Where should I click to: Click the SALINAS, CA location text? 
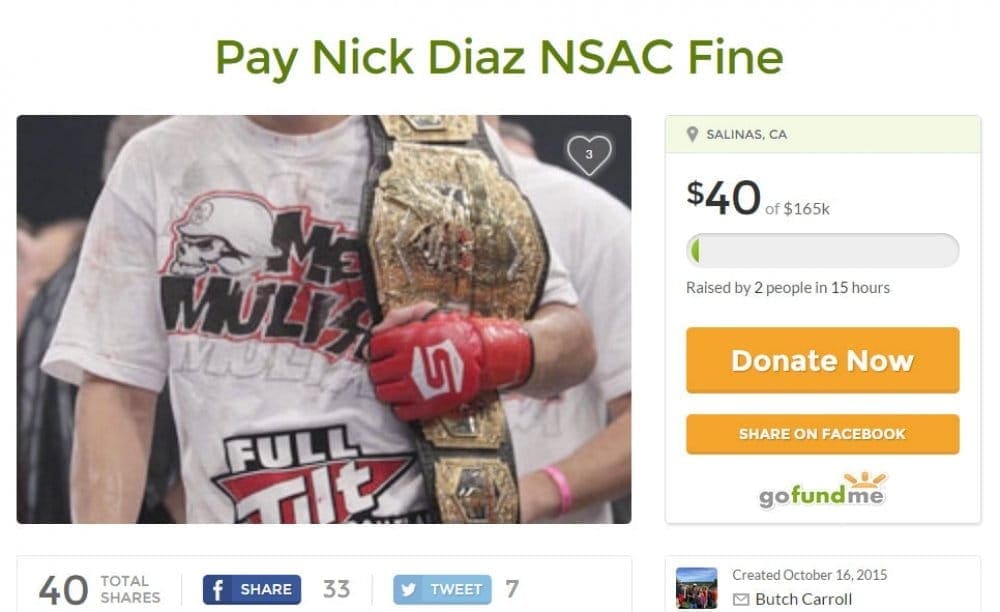click(x=746, y=135)
